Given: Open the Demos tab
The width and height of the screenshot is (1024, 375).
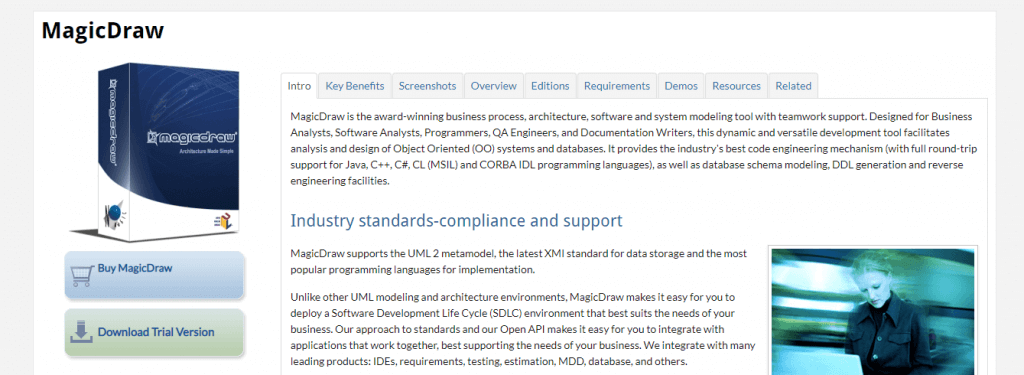Looking at the screenshot, I should click(681, 86).
